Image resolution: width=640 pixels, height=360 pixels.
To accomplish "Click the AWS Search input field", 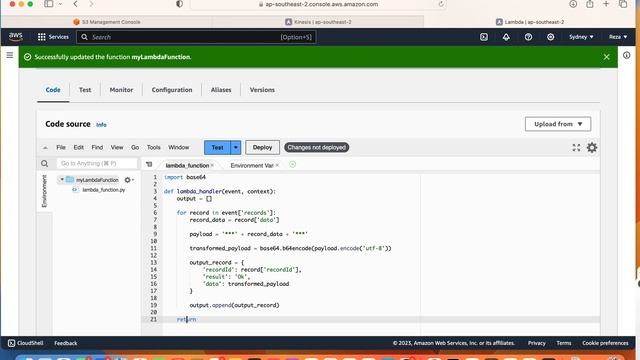I will coord(196,37).
